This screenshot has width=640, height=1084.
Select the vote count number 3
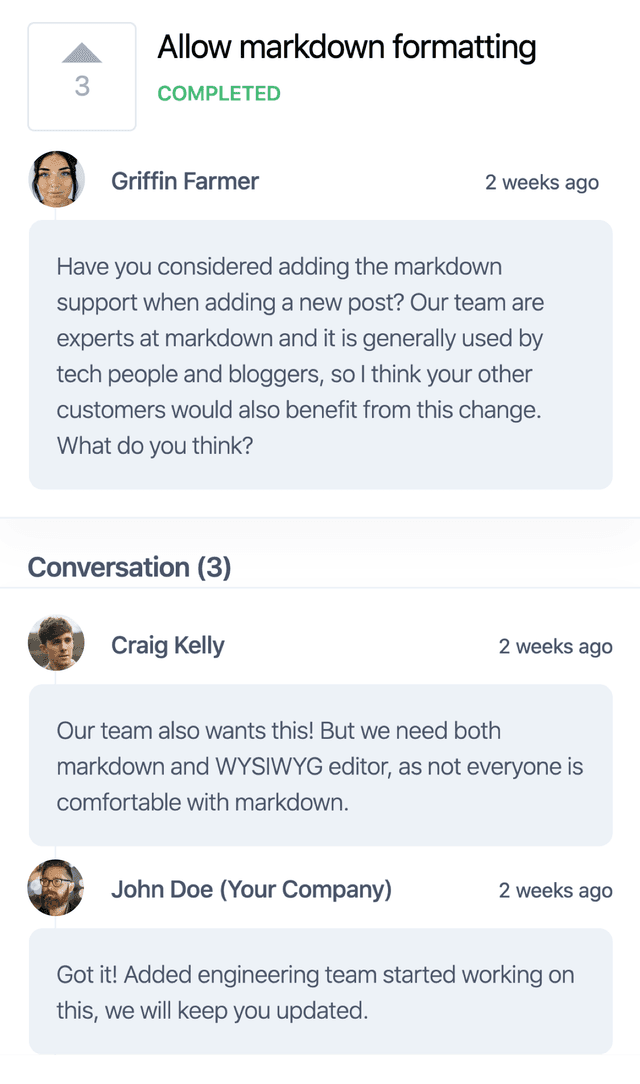pyautogui.click(x=83, y=87)
